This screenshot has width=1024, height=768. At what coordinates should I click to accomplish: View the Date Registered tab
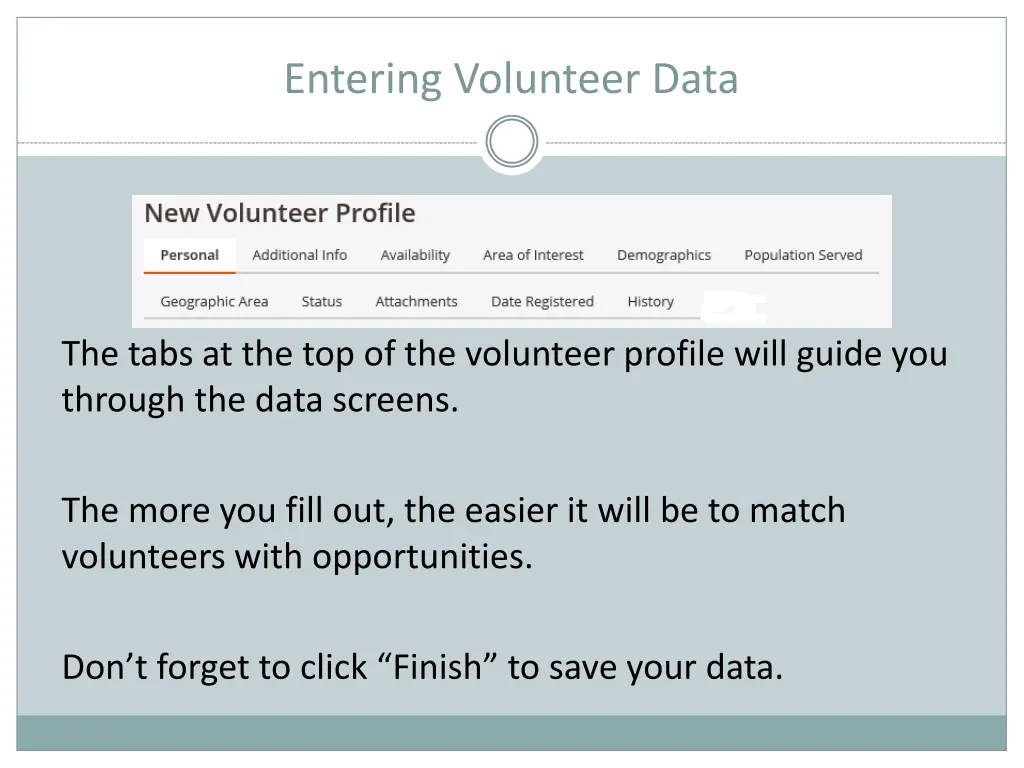[542, 302]
